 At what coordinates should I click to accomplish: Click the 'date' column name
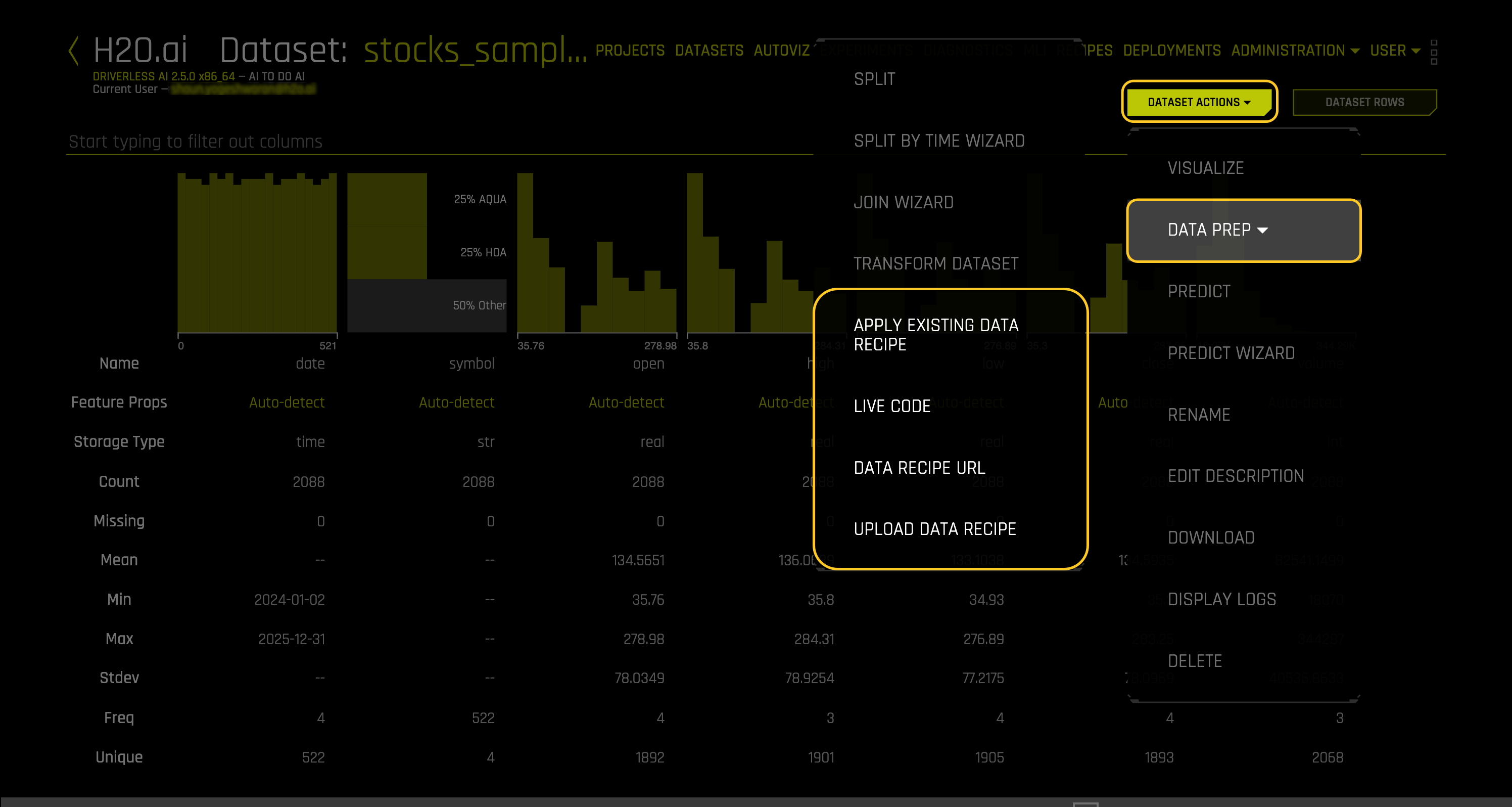point(310,364)
